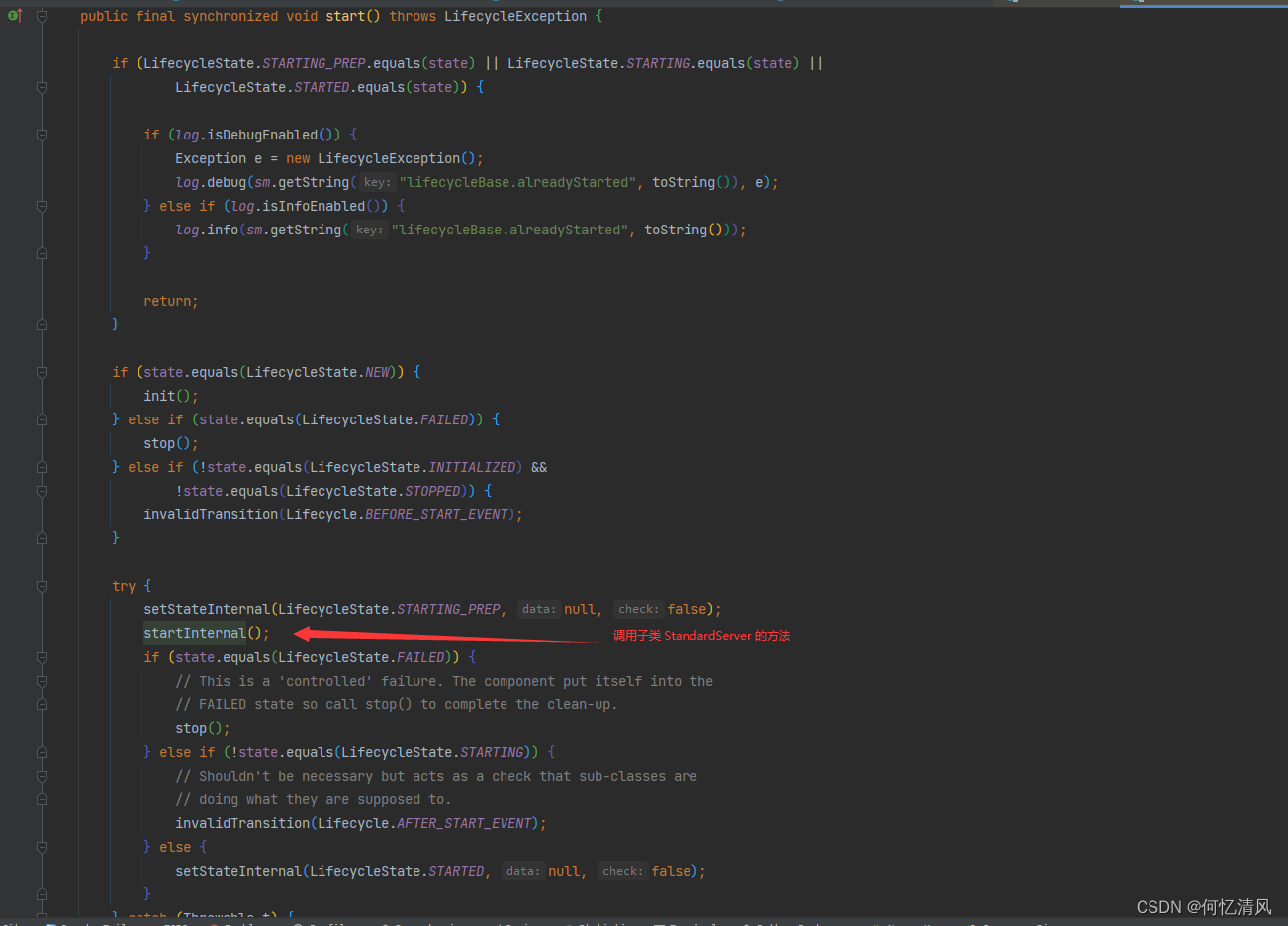Click the init(); call

[171, 396]
